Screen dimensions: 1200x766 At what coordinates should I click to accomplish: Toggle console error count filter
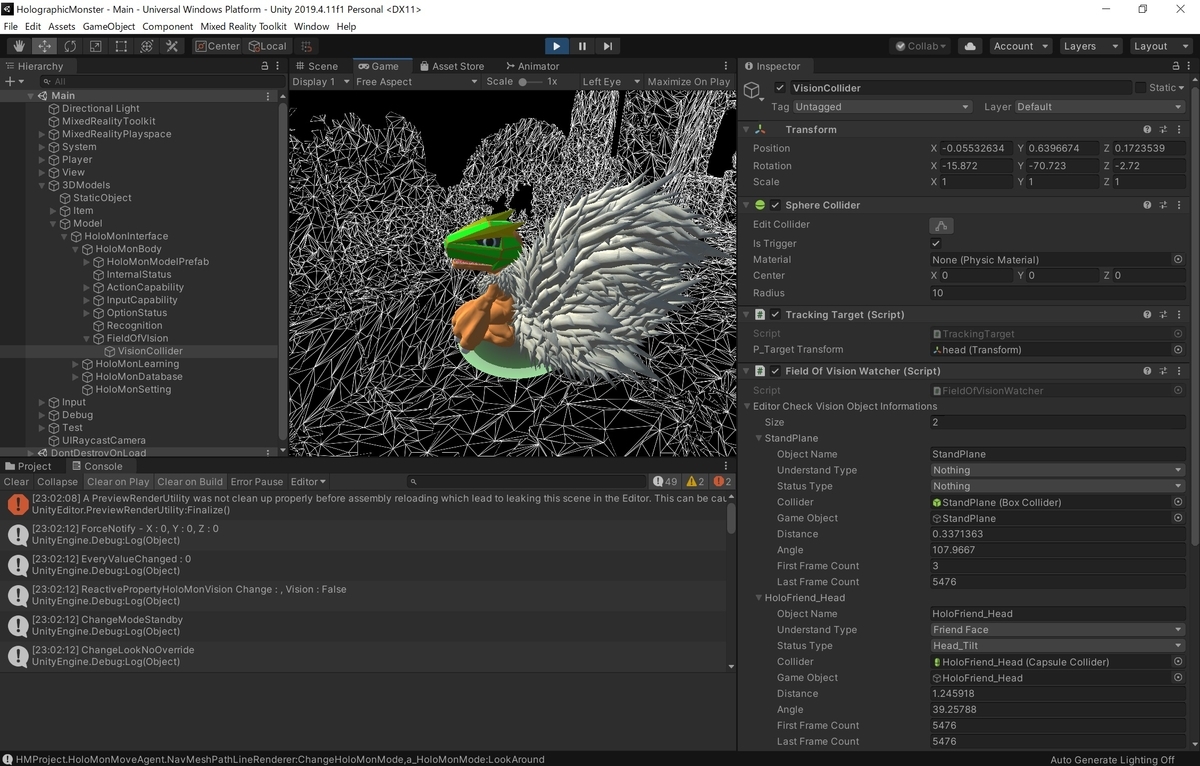coord(722,482)
